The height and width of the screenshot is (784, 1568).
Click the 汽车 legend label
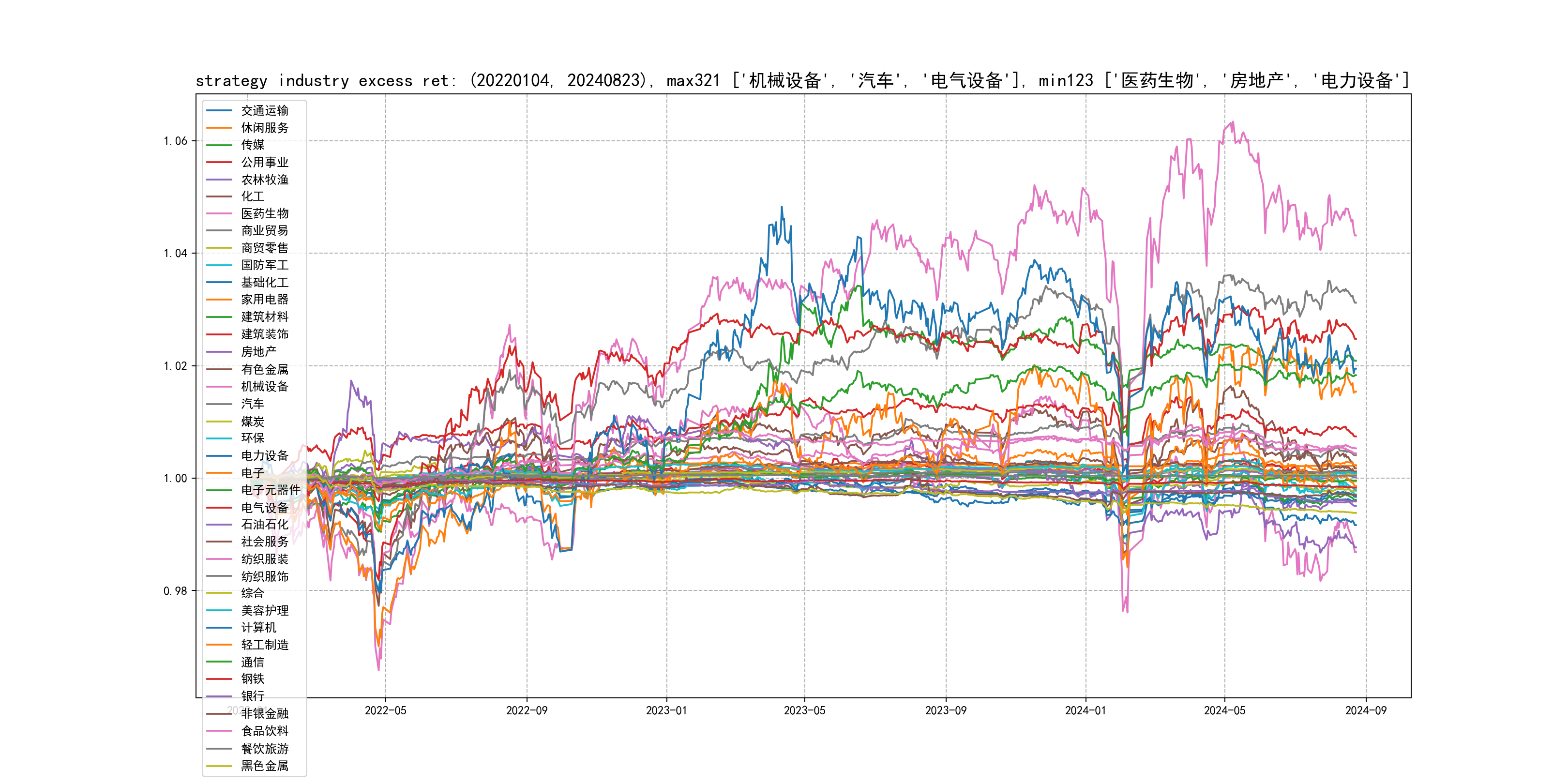click(x=253, y=404)
